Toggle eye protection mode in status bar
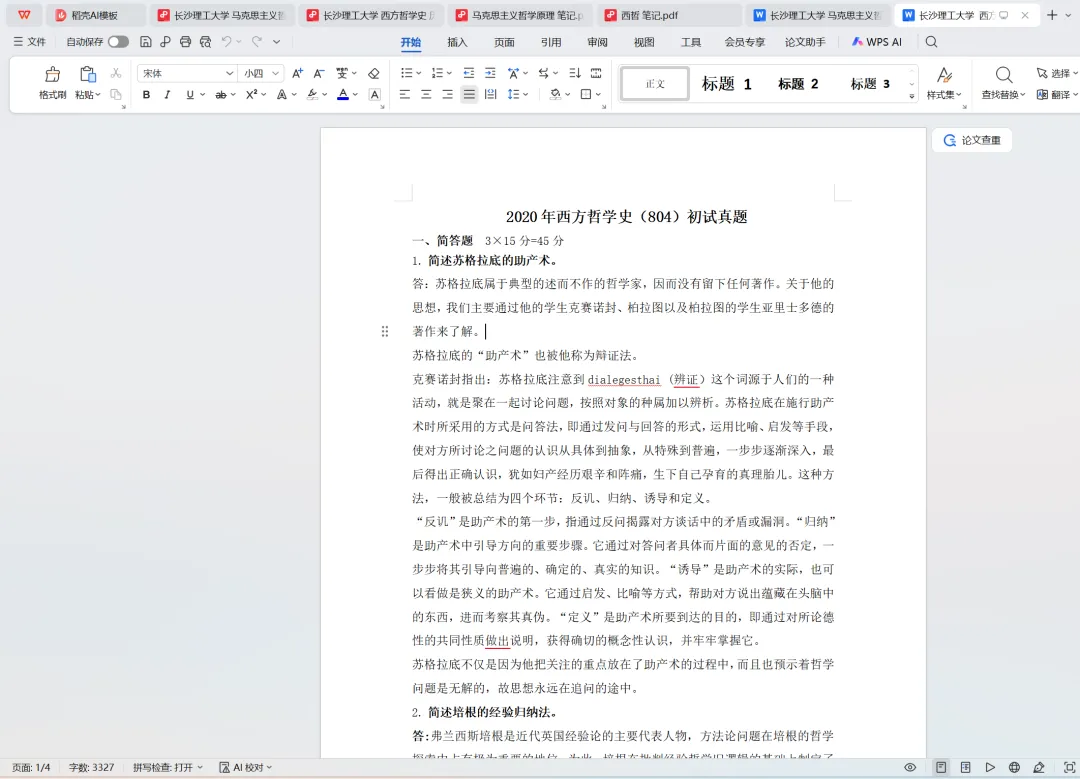 pos(910,767)
